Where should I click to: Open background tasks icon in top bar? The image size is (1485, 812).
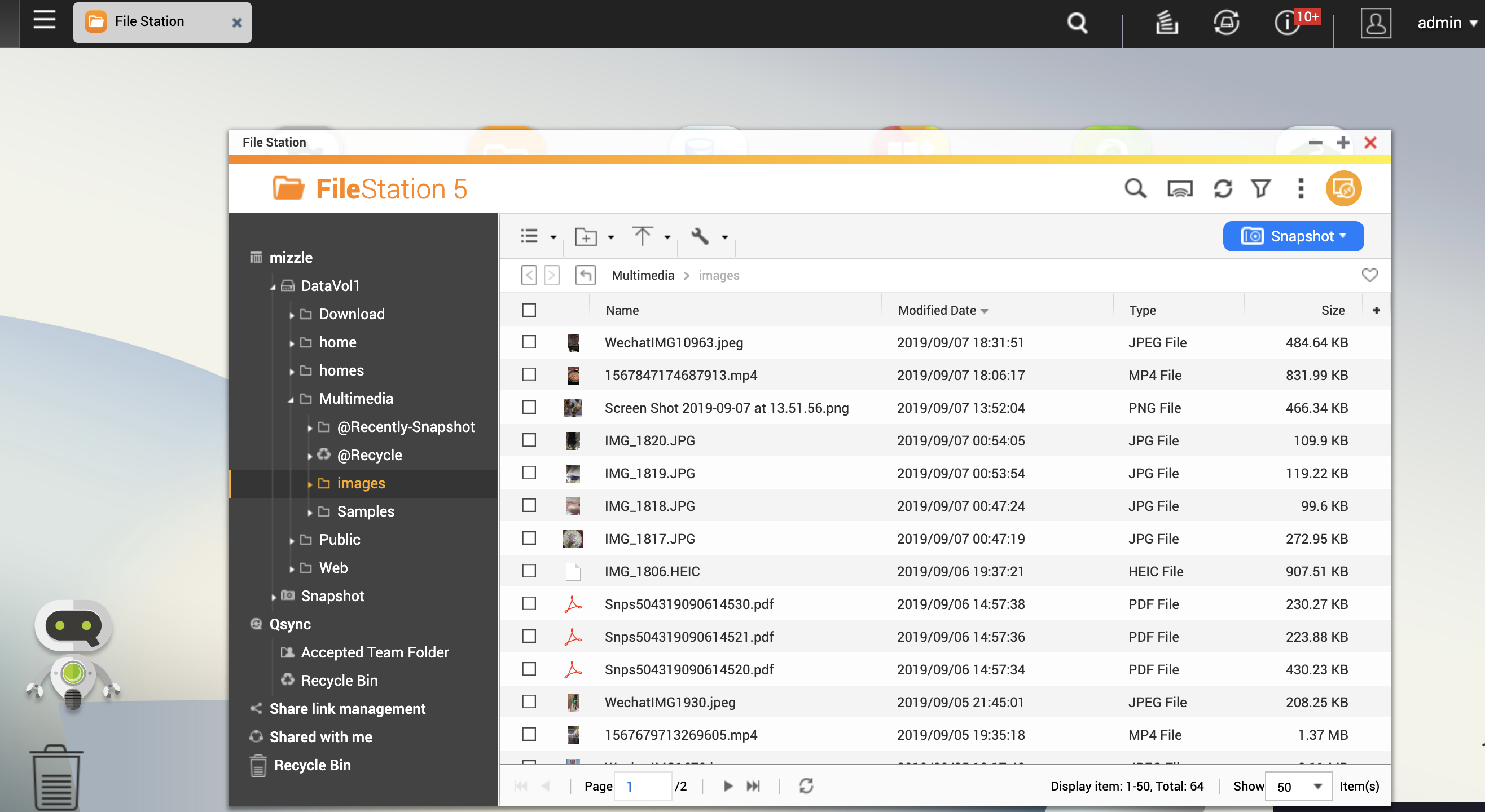pos(1167,23)
